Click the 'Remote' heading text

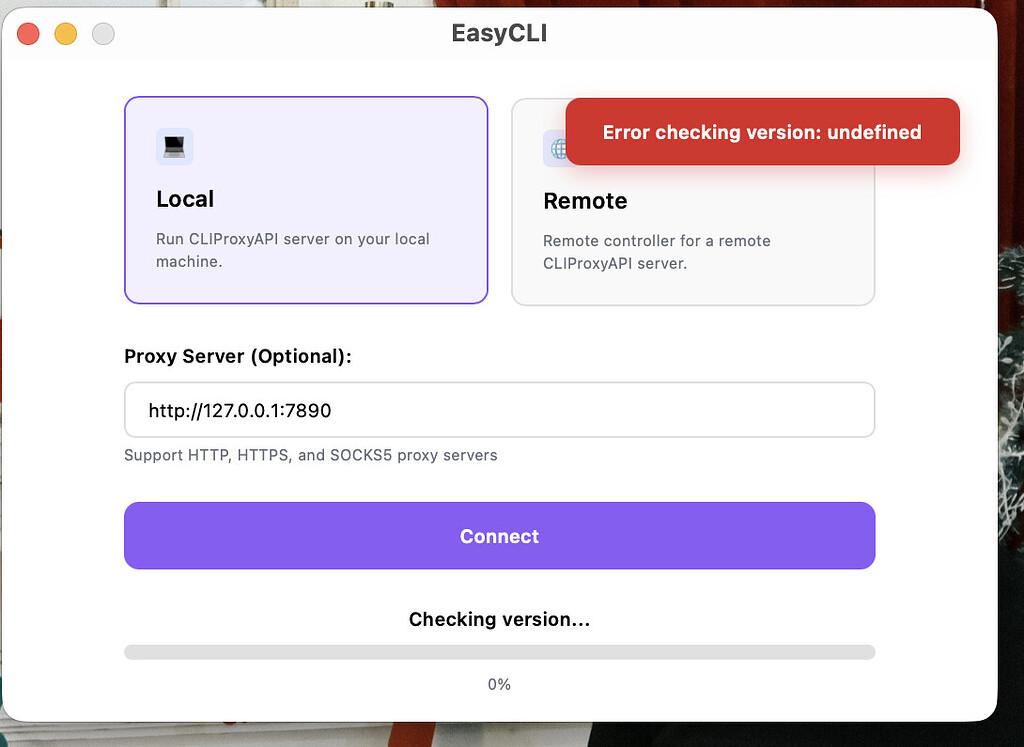click(x=585, y=201)
